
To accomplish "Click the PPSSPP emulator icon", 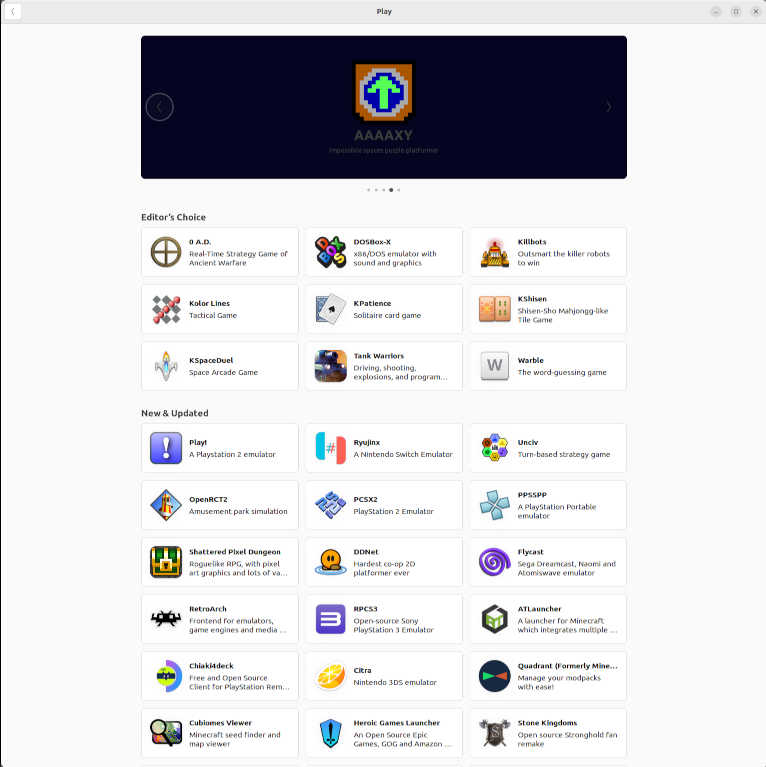I will [x=494, y=505].
